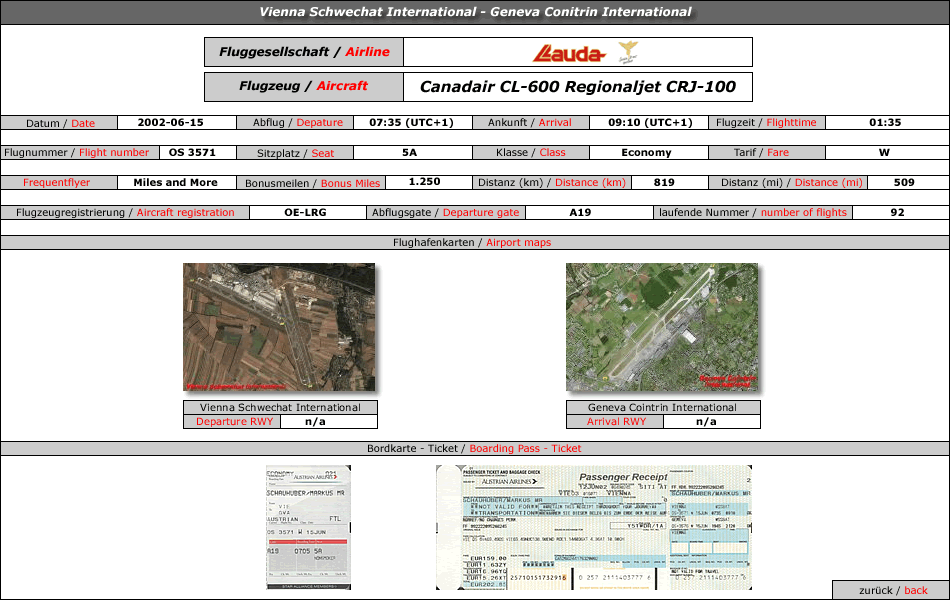Click the Vienna Schwechat International caption
The width and height of the screenshot is (950, 600).
click(280, 407)
